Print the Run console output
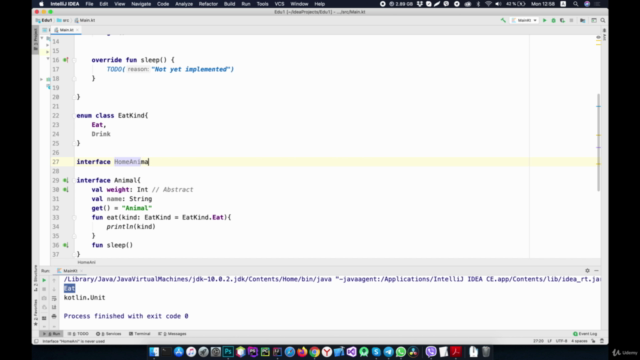The height and width of the screenshot is (360, 640). click(x=54, y=317)
